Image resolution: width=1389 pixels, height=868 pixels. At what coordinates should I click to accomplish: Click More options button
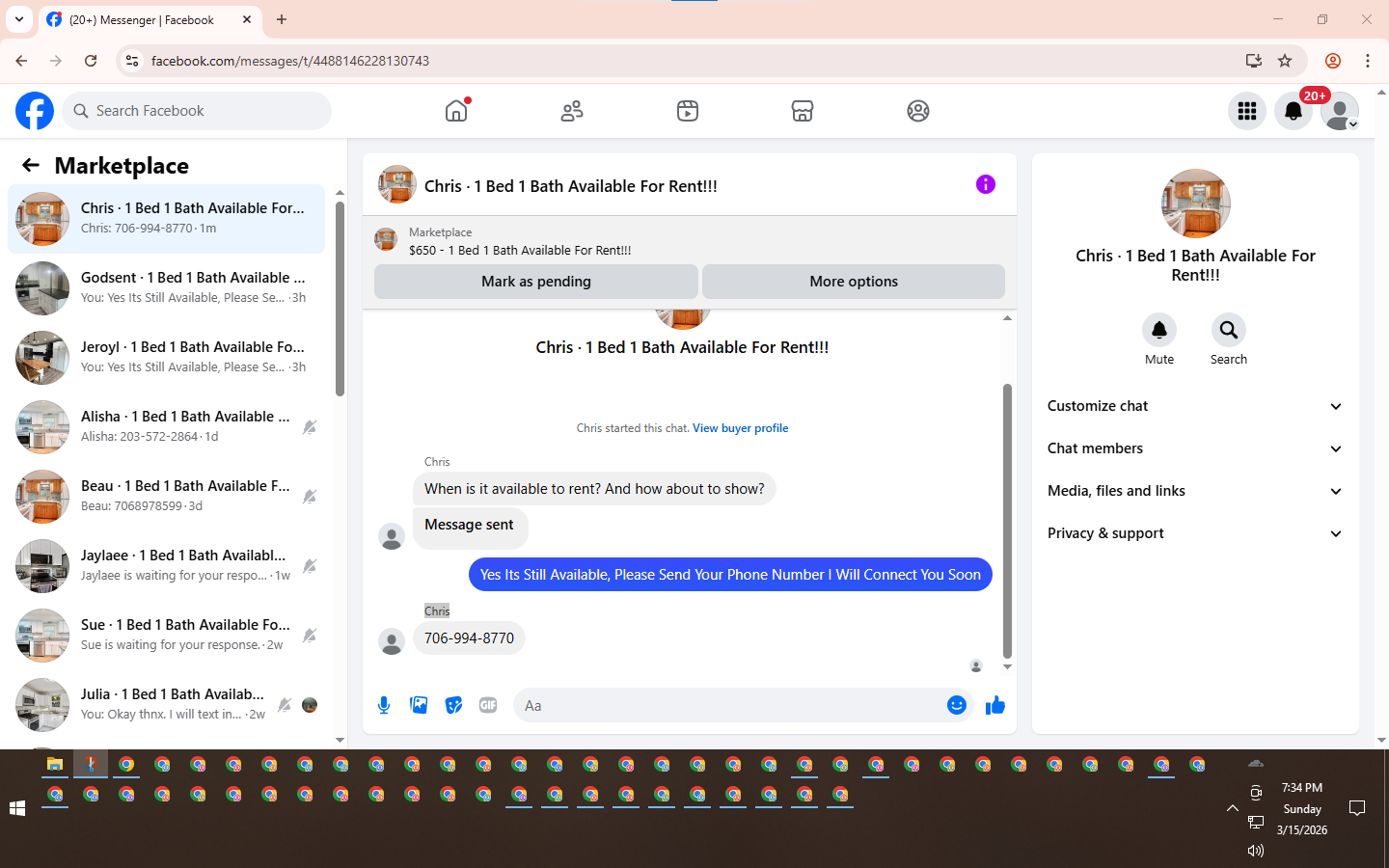tap(854, 282)
